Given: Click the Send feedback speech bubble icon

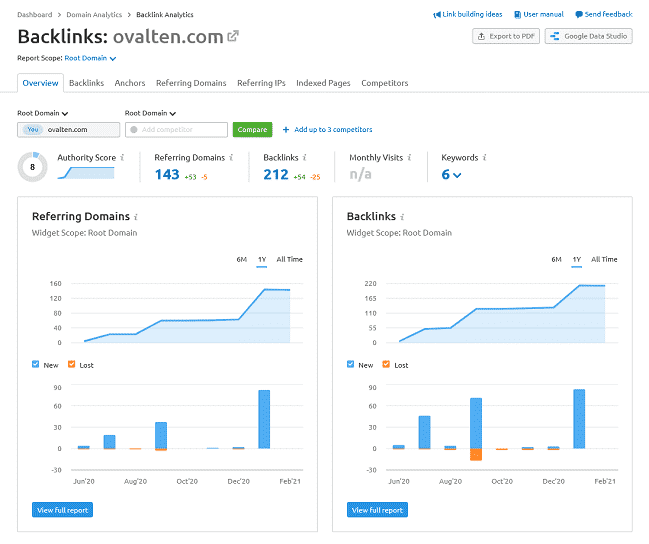Looking at the screenshot, I should point(579,14).
